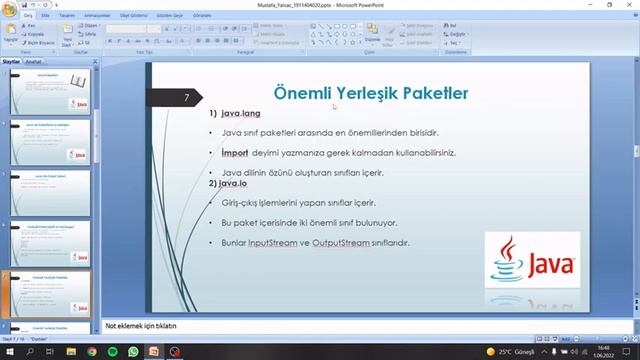
Task: Close the slides thumbnail pane
Action: coord(95,62)
